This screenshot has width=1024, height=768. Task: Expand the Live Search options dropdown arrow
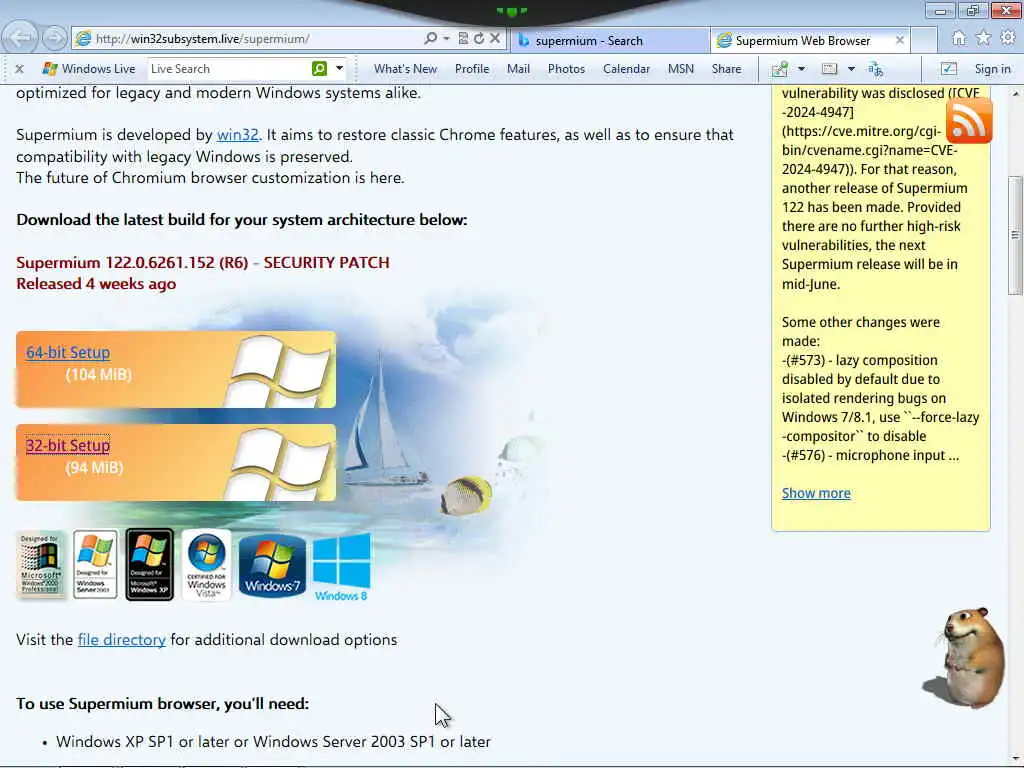pos(339,68)
